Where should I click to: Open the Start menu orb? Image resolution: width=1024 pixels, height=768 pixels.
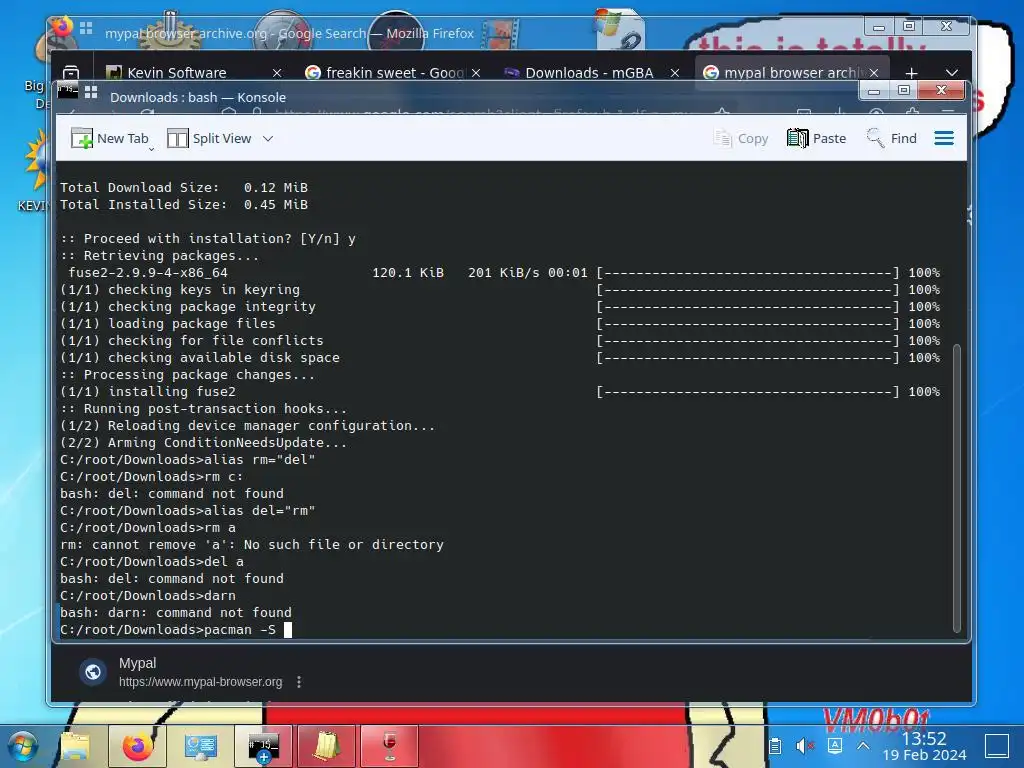click(24, 746)
